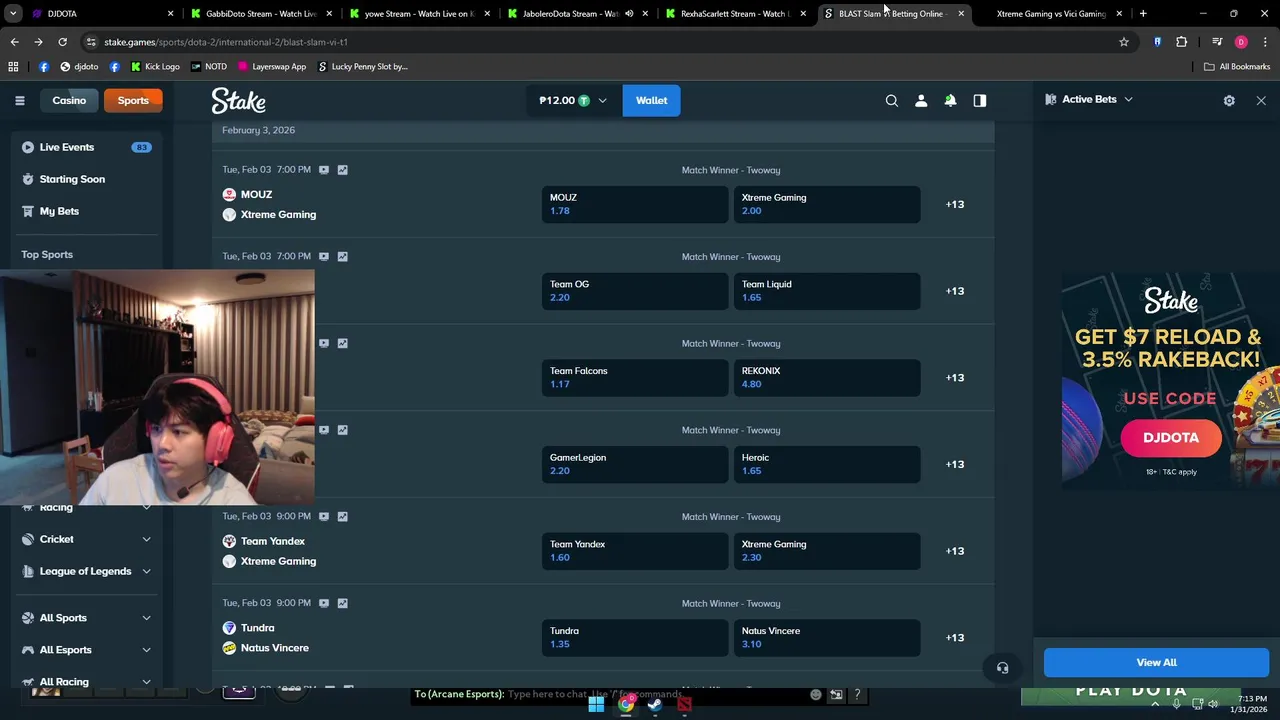Click live stream icon for Tundra match
The image size is (1280, 720).
pos(324,603)
